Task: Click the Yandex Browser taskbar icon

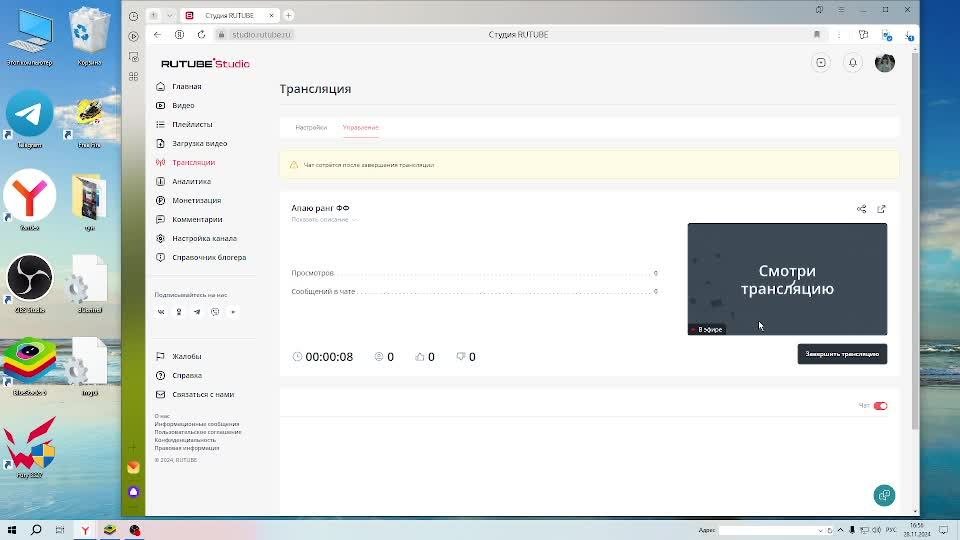Action: click(85, 530)
